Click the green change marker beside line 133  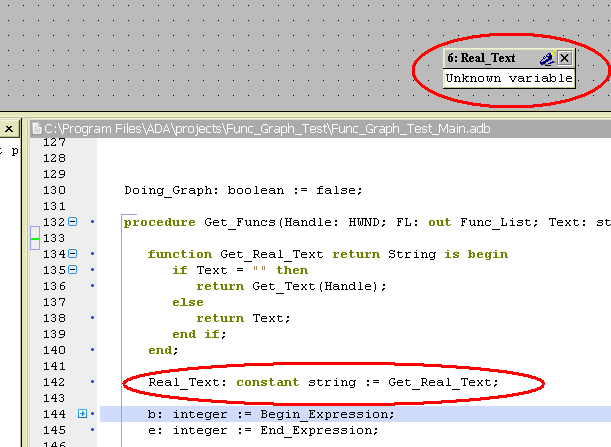click(35, 239)
